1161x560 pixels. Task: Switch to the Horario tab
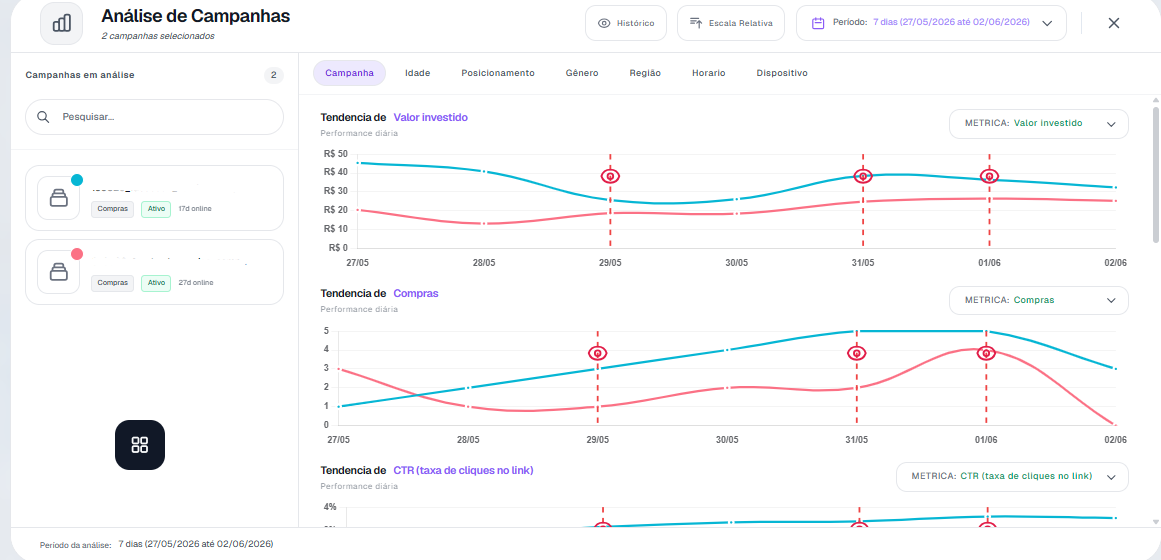[709, 73]
